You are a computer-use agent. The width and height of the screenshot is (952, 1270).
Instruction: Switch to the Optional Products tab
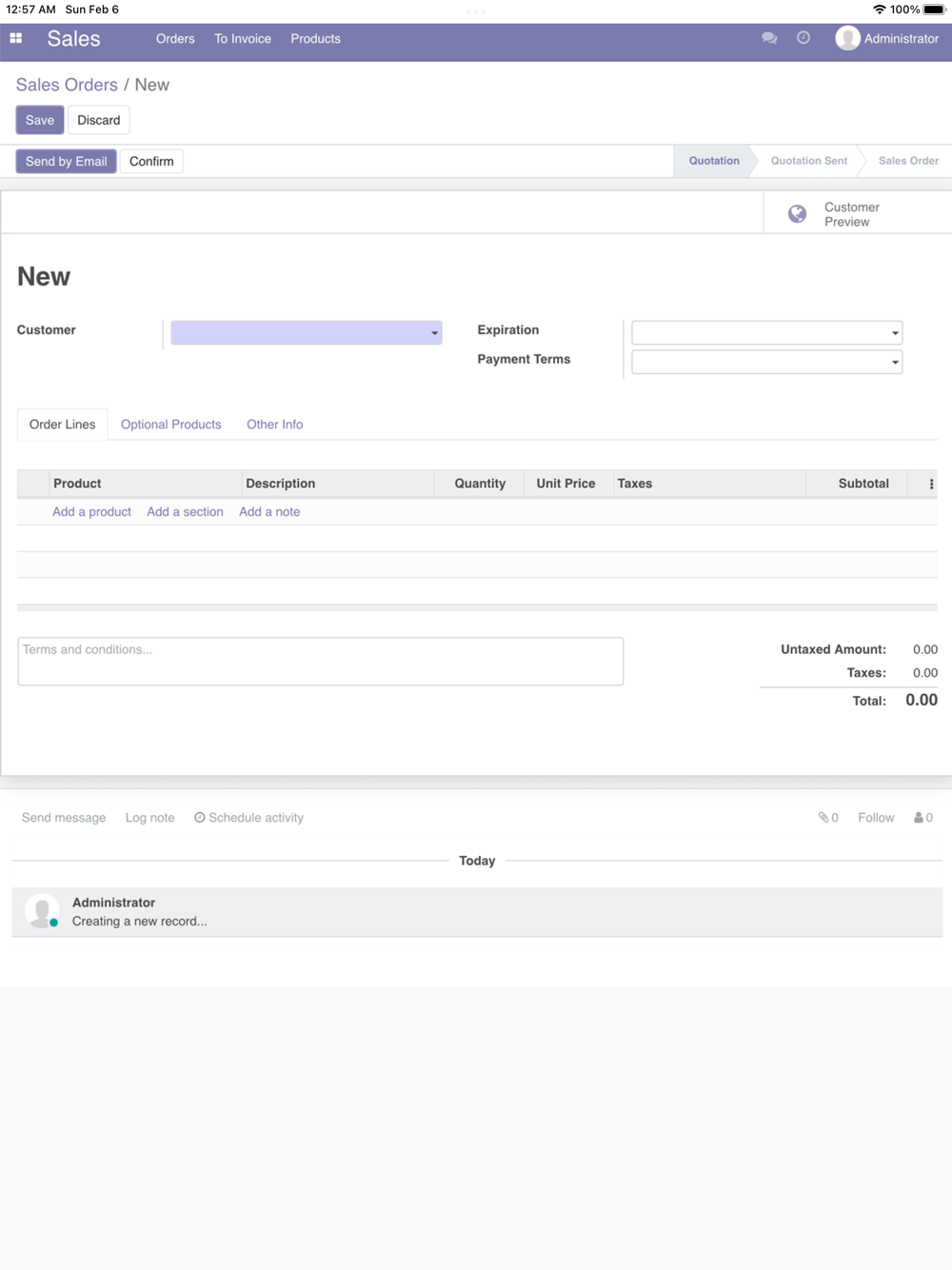tap(171, 425)
